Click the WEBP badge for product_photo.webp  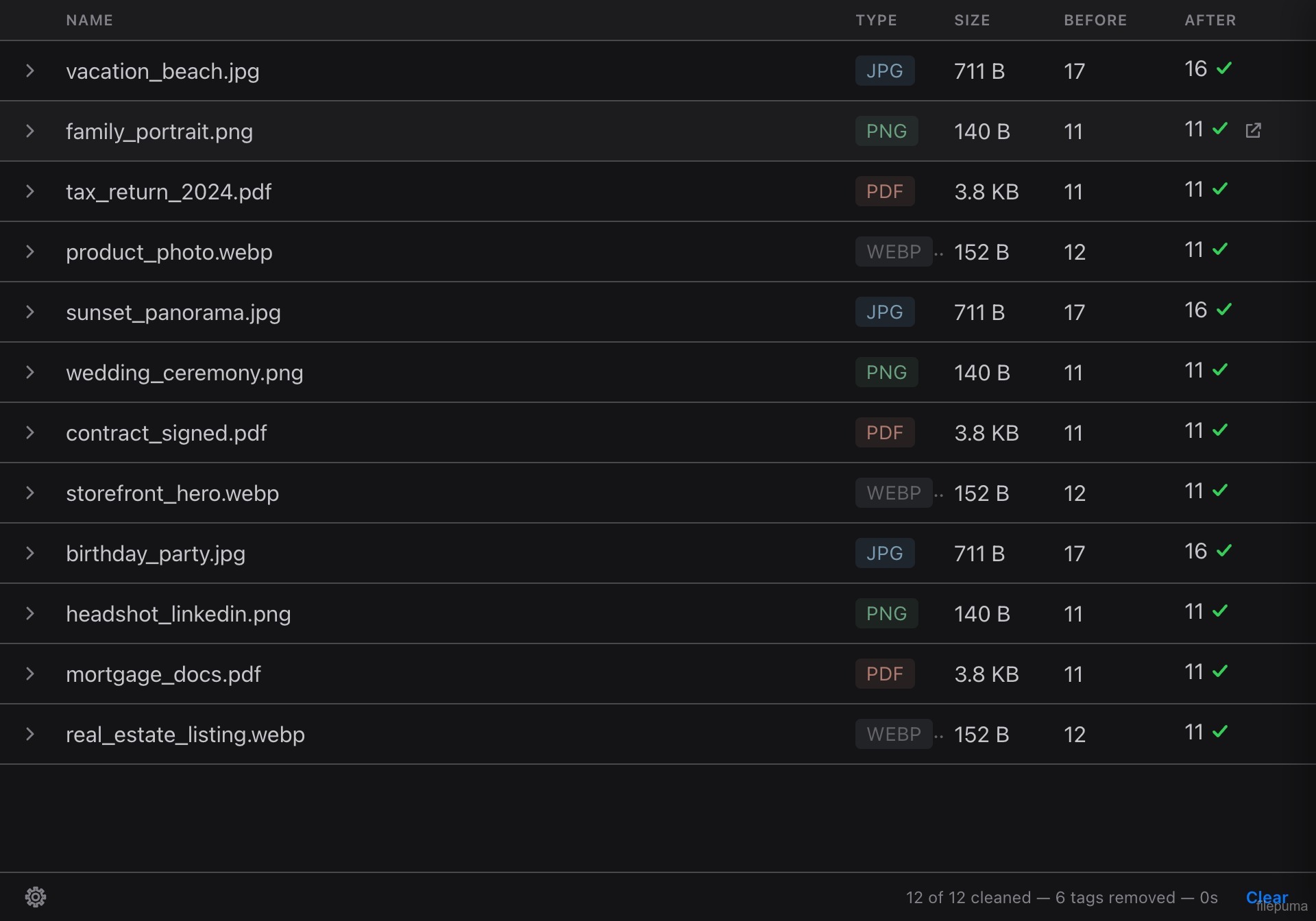coord(893,251)
